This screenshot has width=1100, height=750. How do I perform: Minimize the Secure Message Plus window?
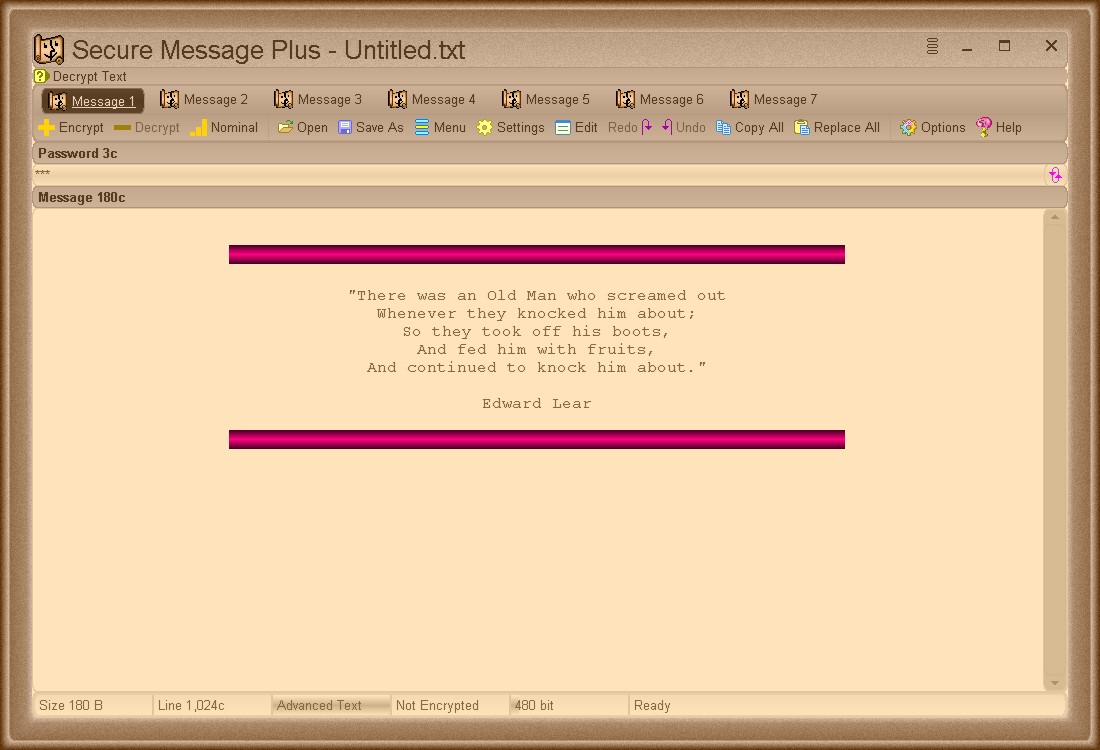(x=967, y=48)
